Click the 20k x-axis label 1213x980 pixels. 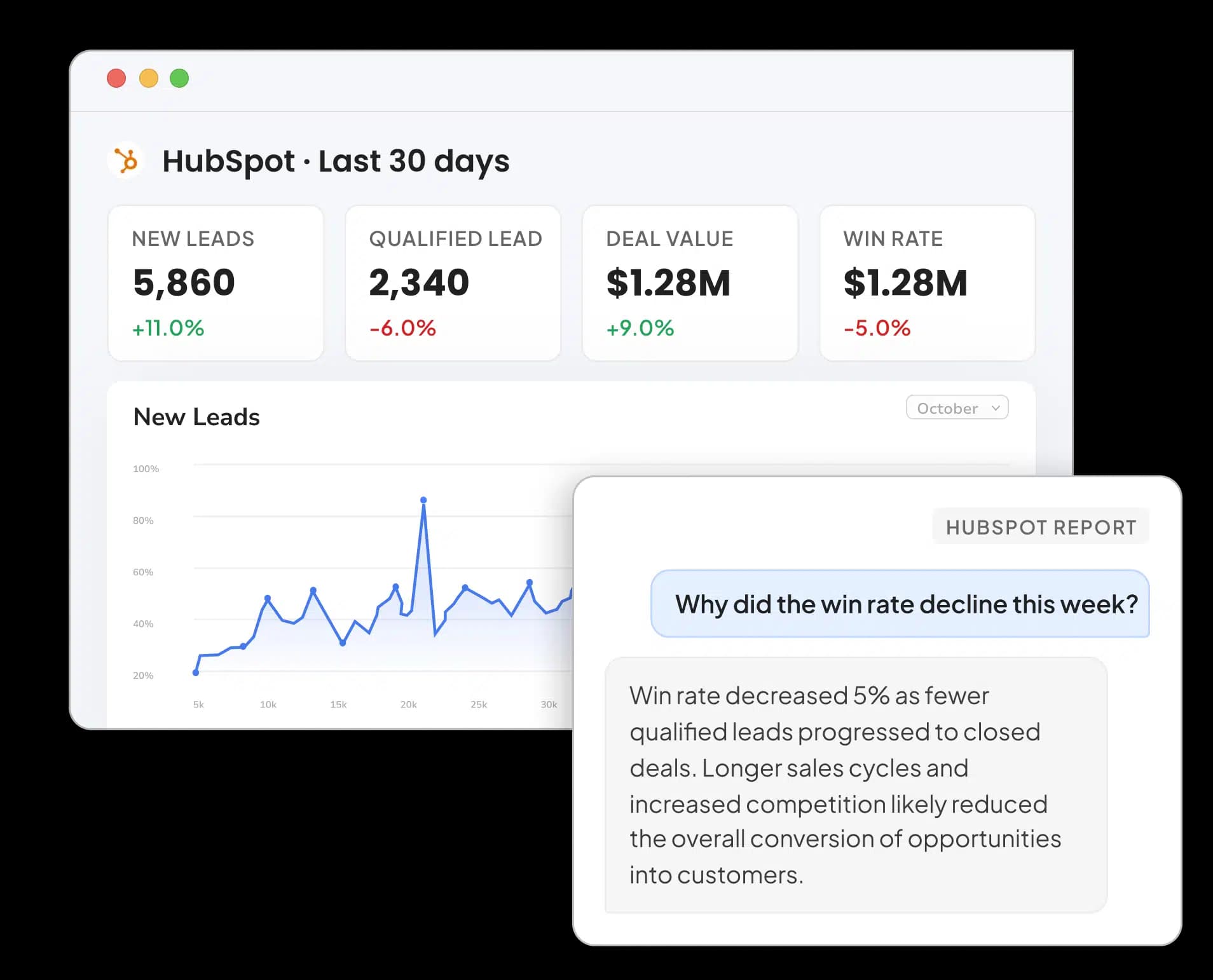(408, 704)
